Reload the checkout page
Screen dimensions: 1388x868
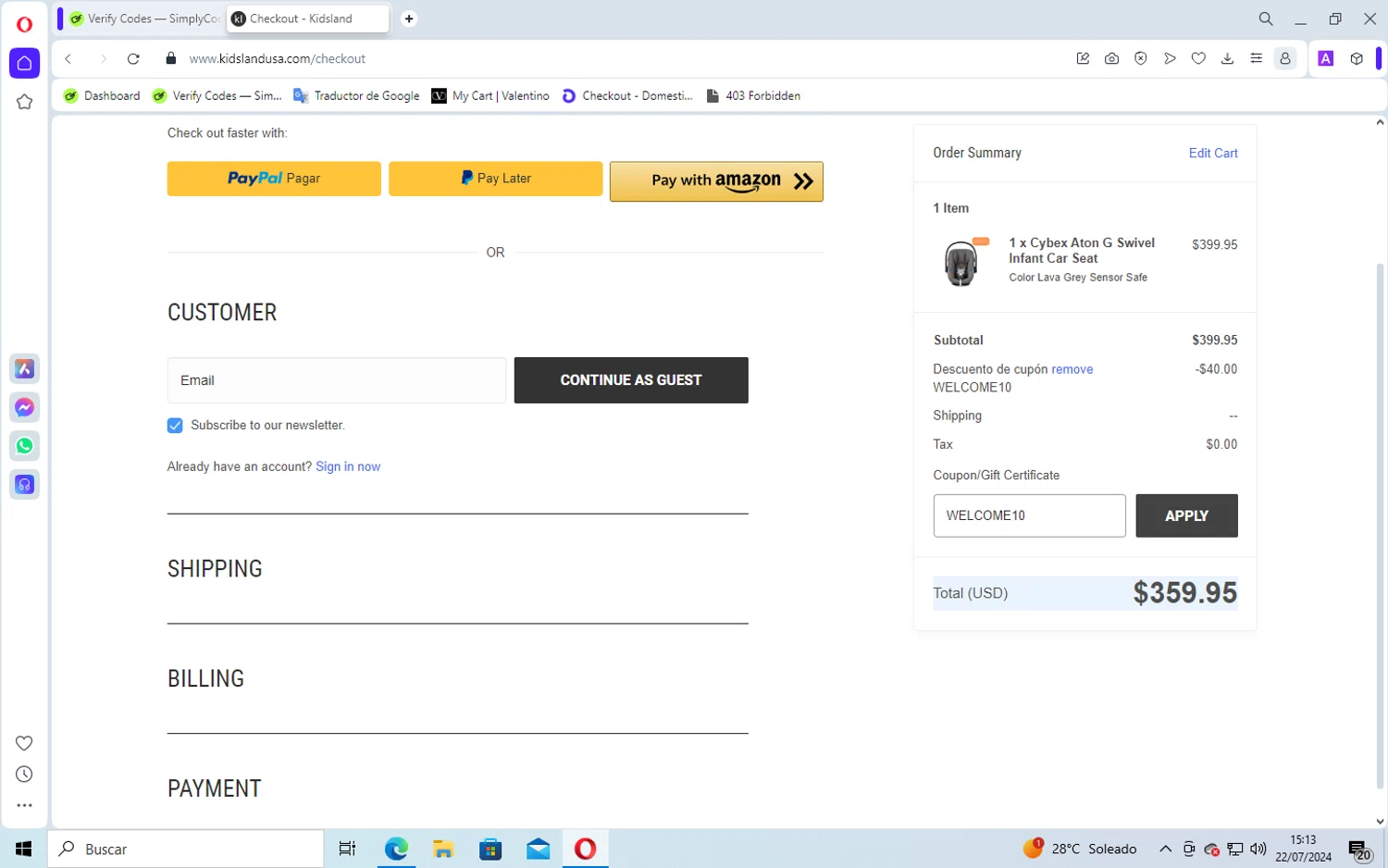tap(133, 58)
